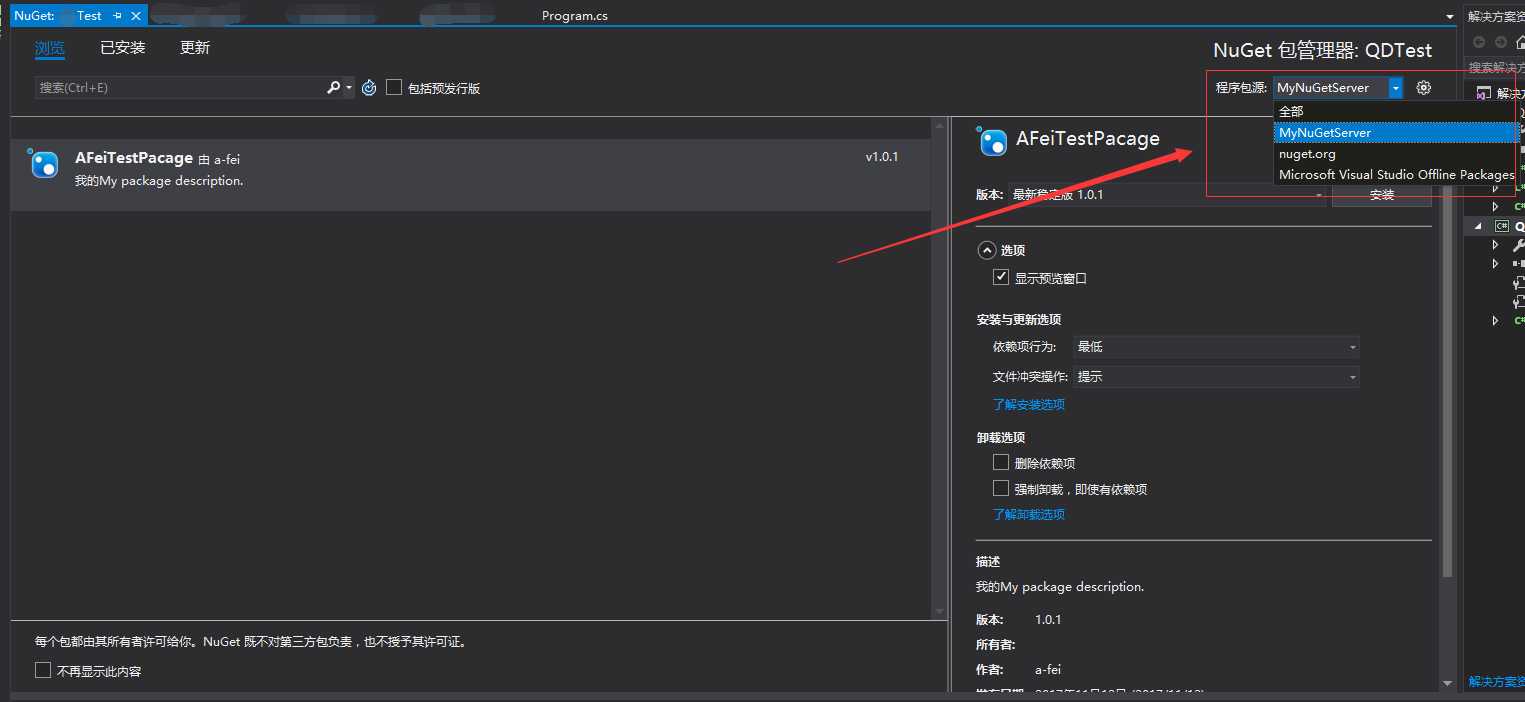Open the Program.cs document tab
This screenshot has height=702, width=1525.
pyautogui.click(x=574, y=16)
